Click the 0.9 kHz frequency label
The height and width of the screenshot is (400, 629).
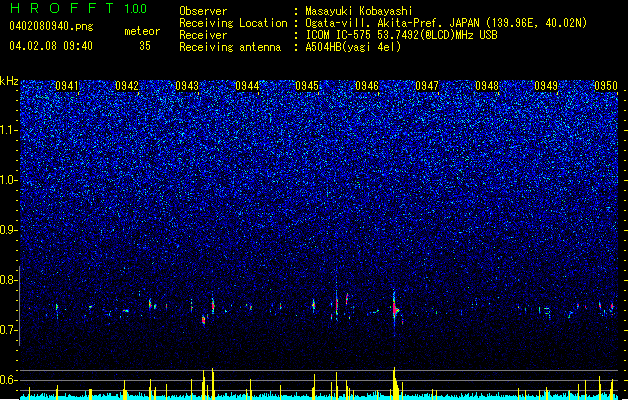[9, 230]
